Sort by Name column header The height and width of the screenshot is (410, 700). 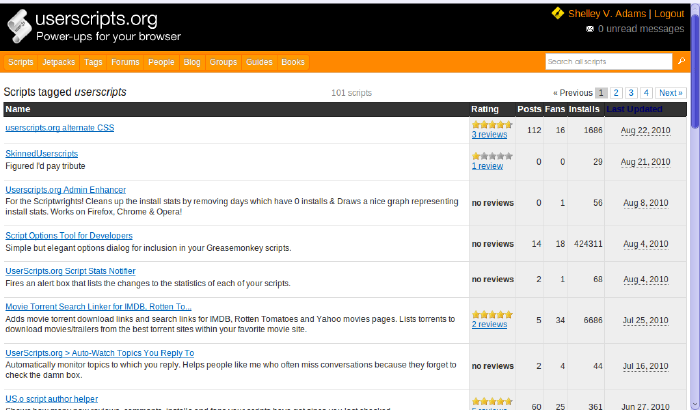pyautogui.click(x=18, y=109)
